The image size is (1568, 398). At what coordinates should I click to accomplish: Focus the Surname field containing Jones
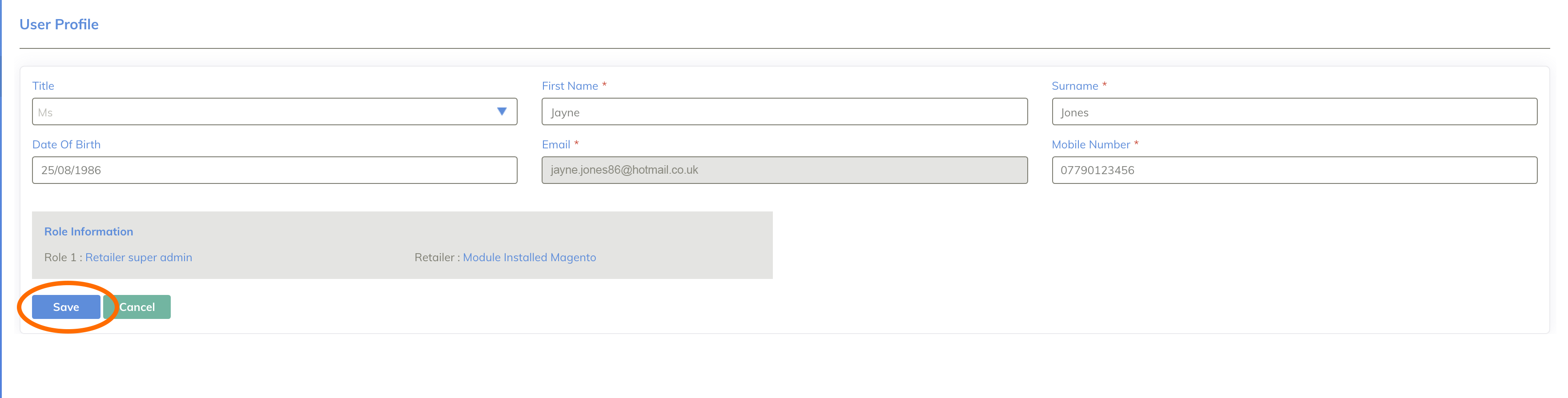point(1294,112)
